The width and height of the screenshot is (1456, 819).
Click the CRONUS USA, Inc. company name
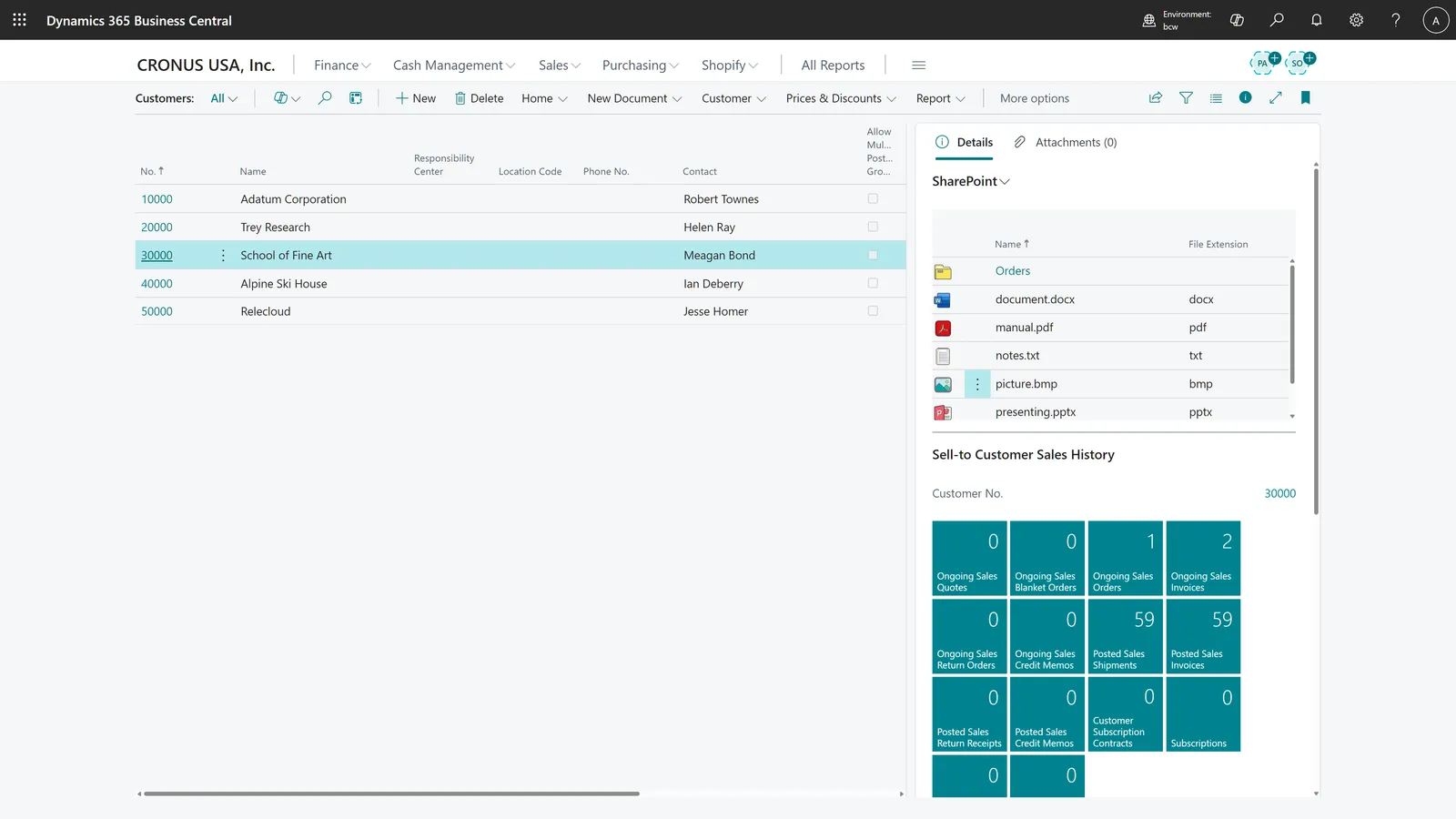206,66
